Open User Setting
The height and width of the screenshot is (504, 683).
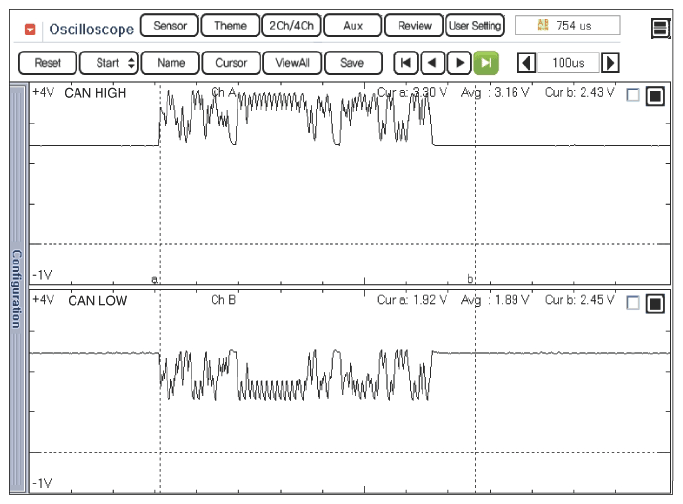point(475,26)
